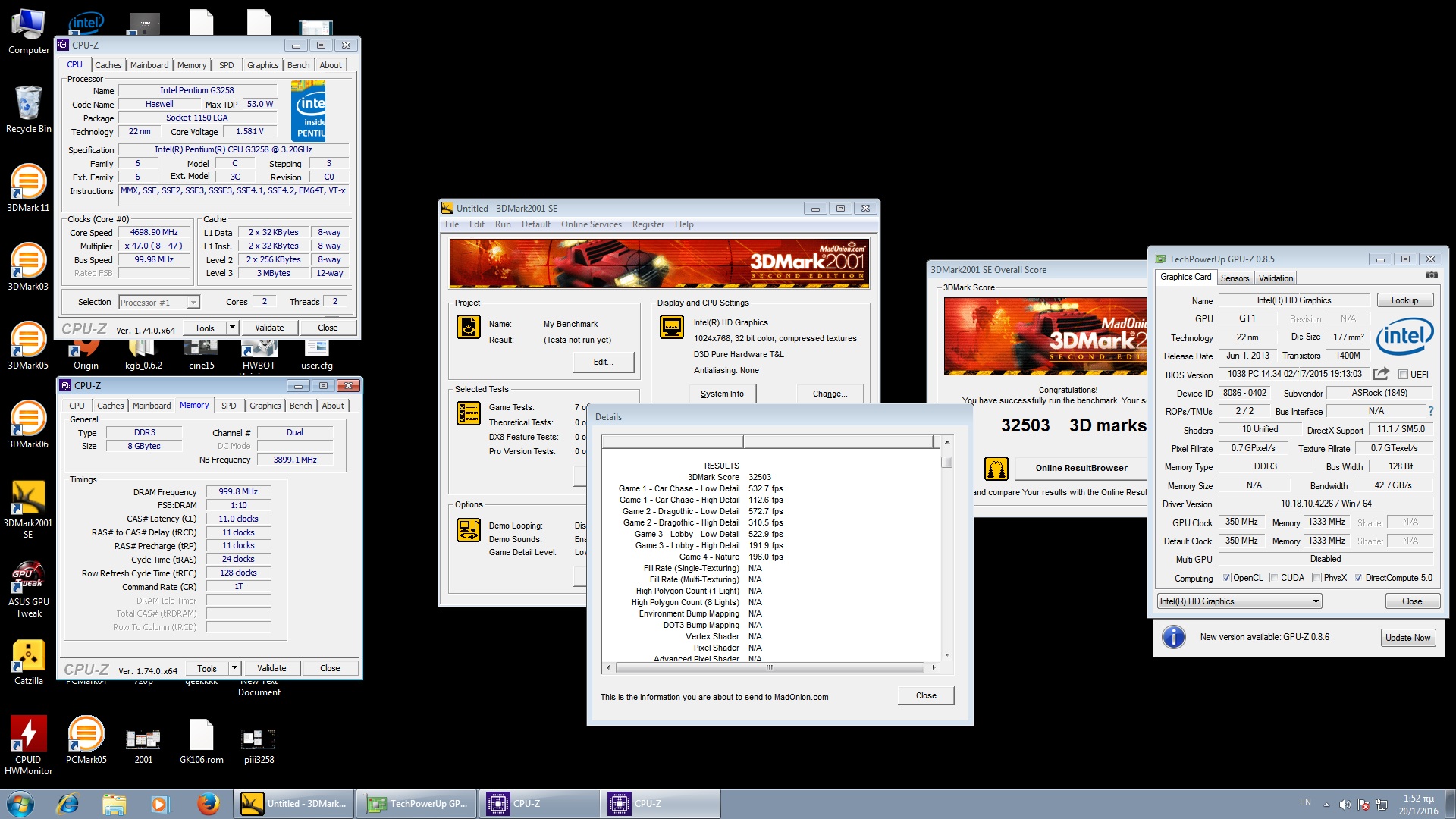Open the 3DMark06 desktop shortcut
Viewport: 1456px width, 819px height.
coord(28,423)
